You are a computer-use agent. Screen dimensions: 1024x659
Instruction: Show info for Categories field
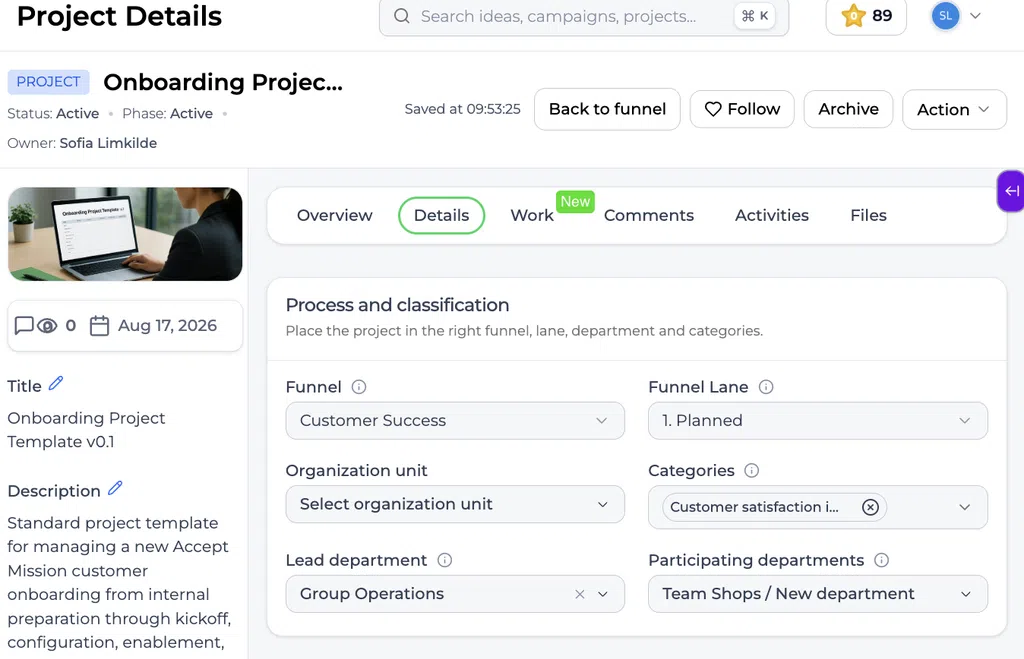[x=752, y=470]
